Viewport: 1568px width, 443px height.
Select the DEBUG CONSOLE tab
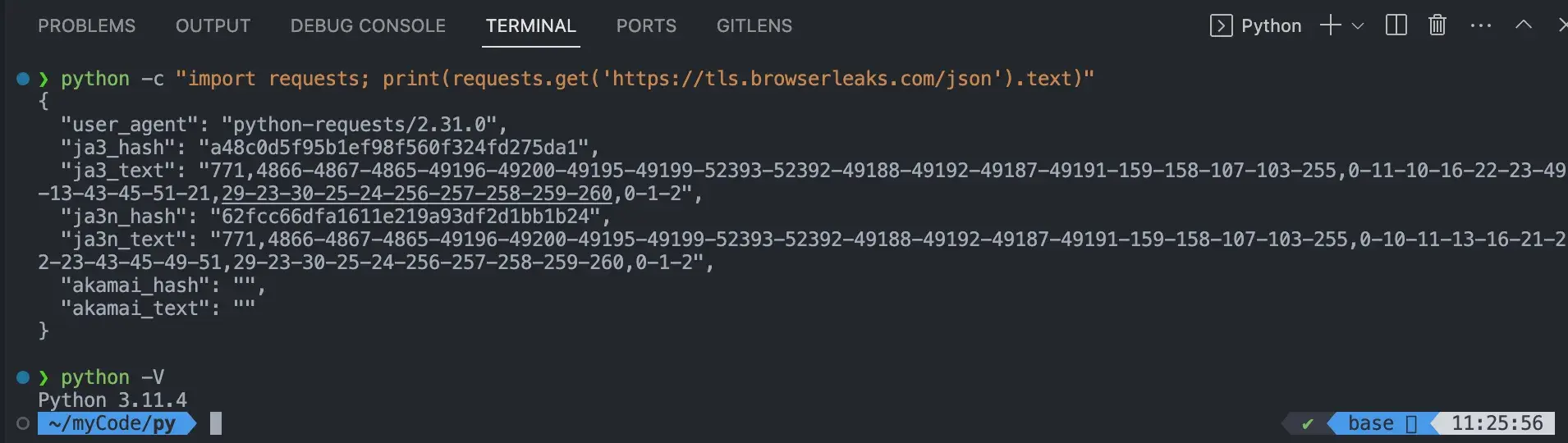click(368, 26)
